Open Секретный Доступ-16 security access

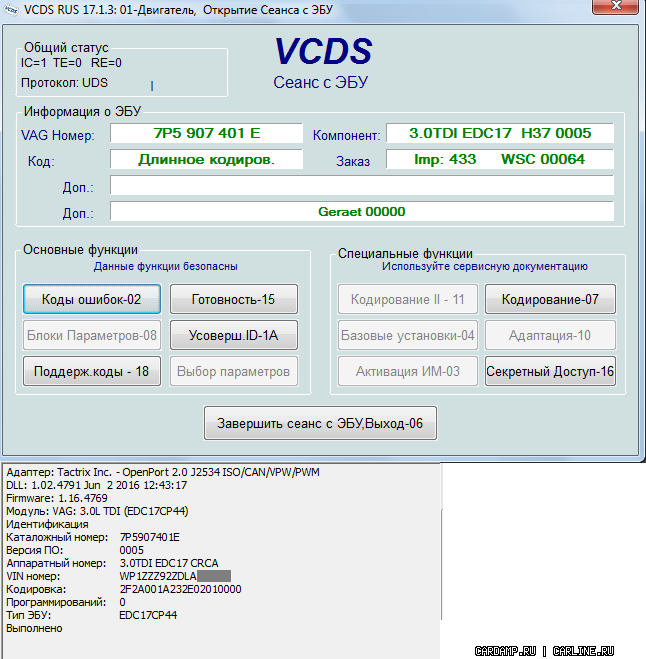tap(550, 371)
